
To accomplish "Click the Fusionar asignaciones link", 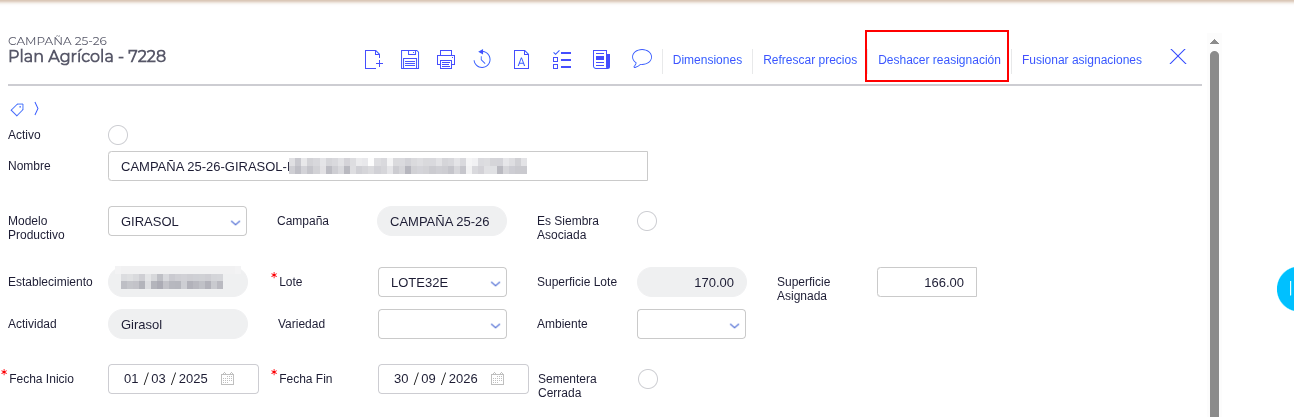I will coord(1082,60).
